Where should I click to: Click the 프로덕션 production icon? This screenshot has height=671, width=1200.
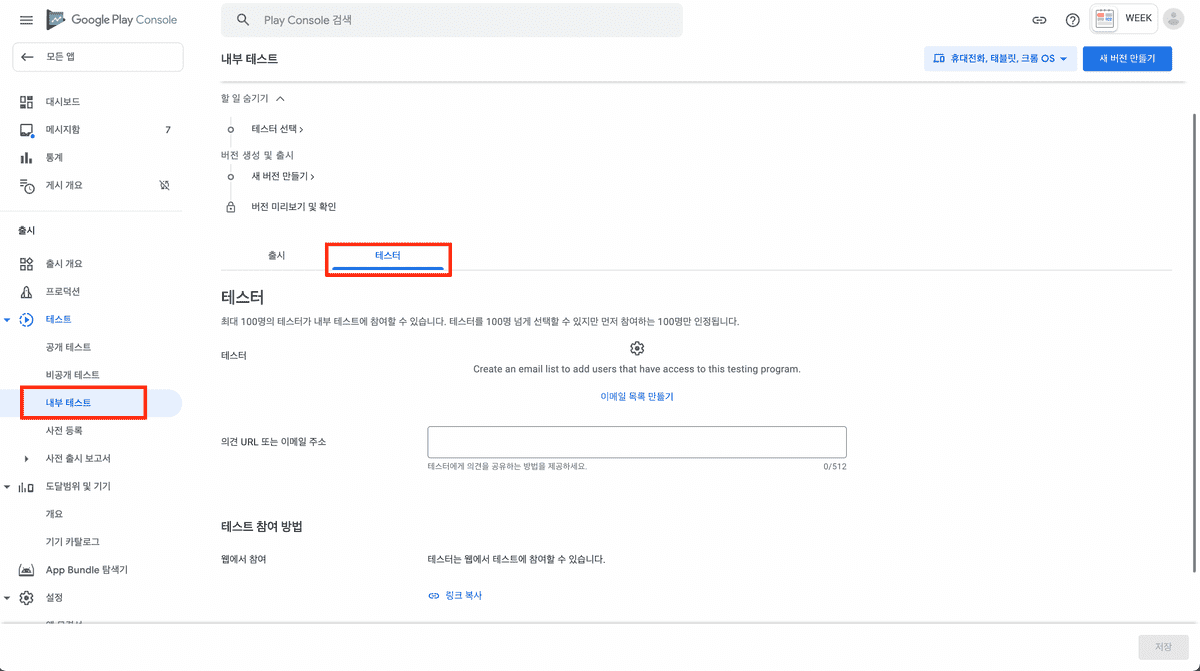click(x=27, y=292)
